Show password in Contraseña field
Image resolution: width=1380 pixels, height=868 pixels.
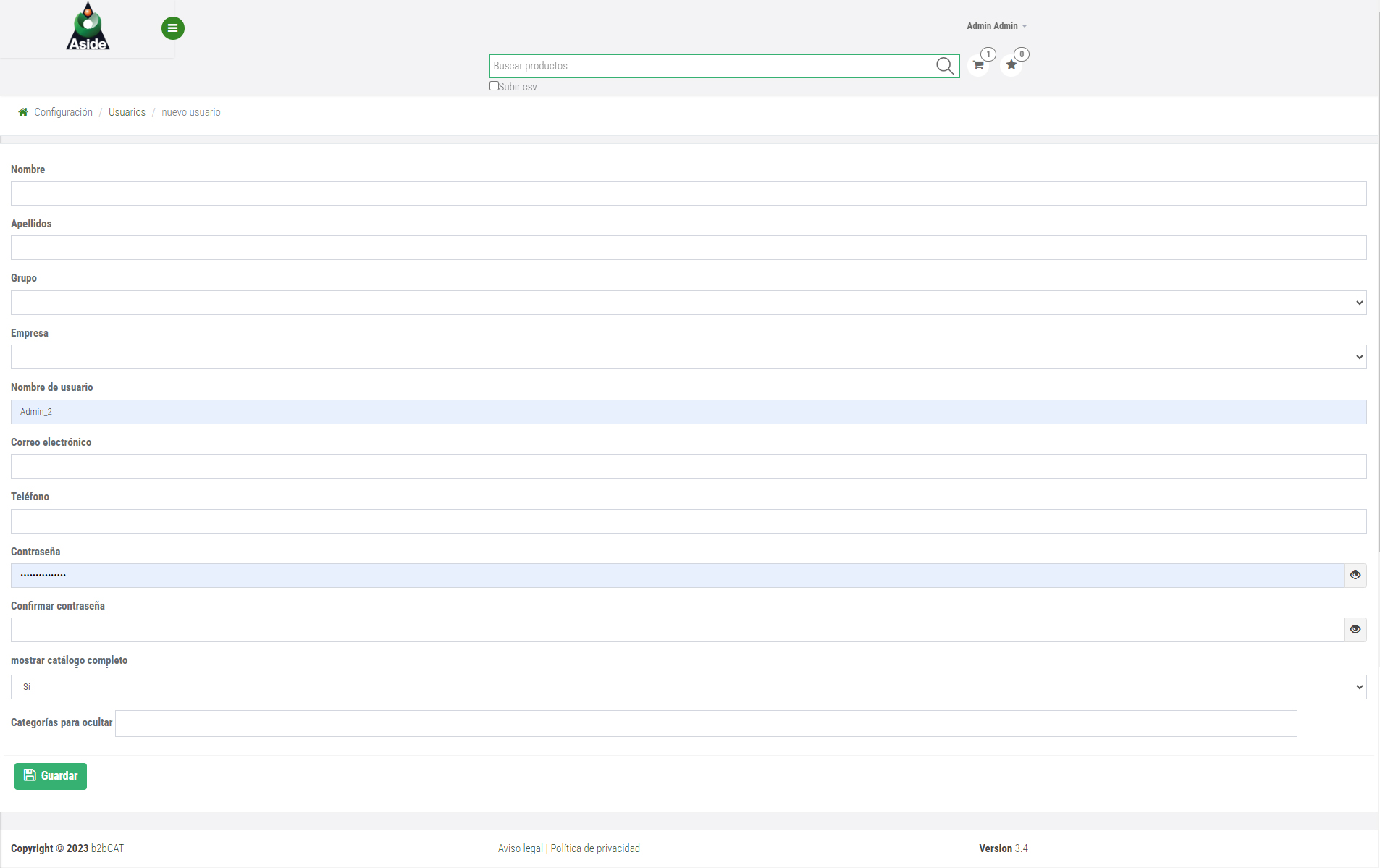(1355, 576)
